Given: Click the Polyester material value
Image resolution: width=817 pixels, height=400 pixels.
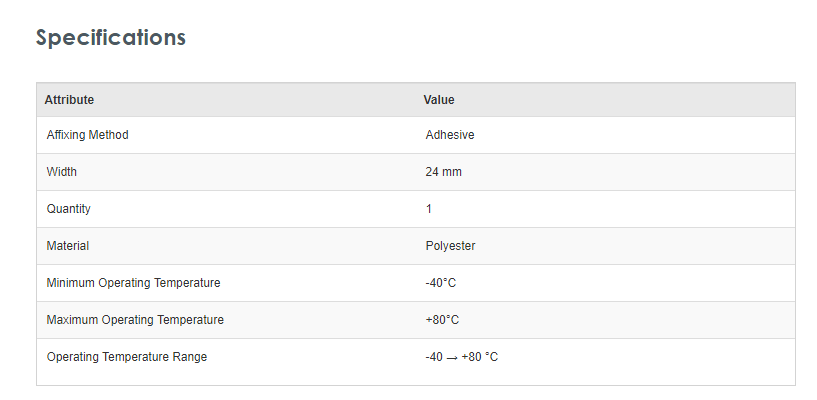Looking at the screenshot, I should [x=451, y=246].
